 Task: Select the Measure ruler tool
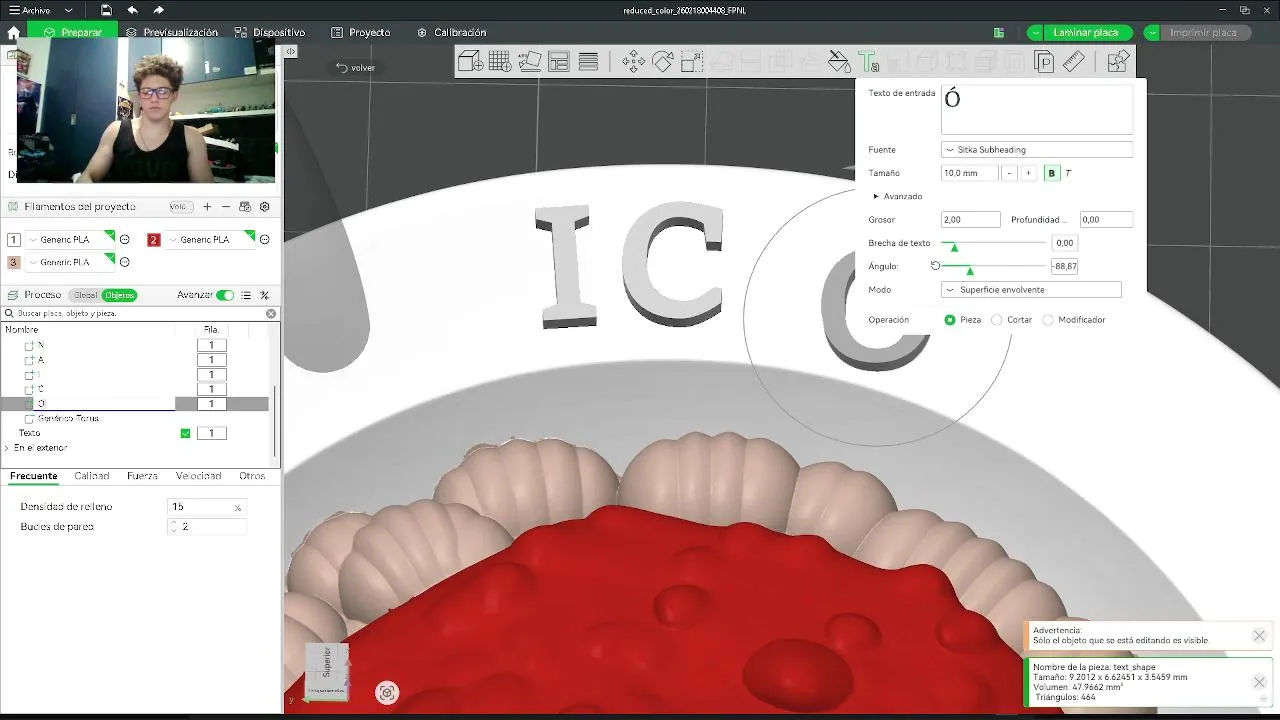click(x=1073, y=62)
